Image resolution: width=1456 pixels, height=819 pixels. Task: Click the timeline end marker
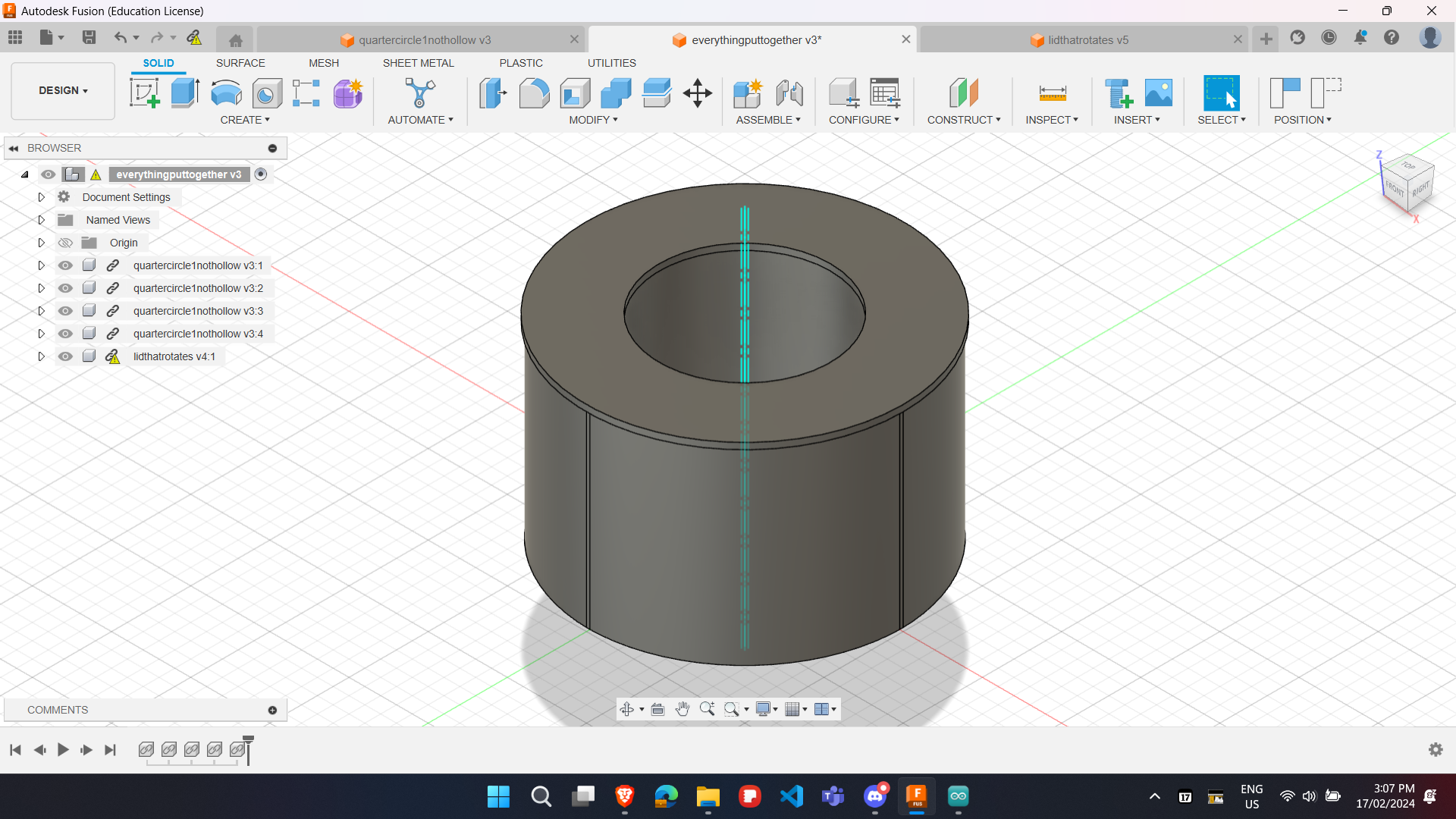[x=248, y=748]
